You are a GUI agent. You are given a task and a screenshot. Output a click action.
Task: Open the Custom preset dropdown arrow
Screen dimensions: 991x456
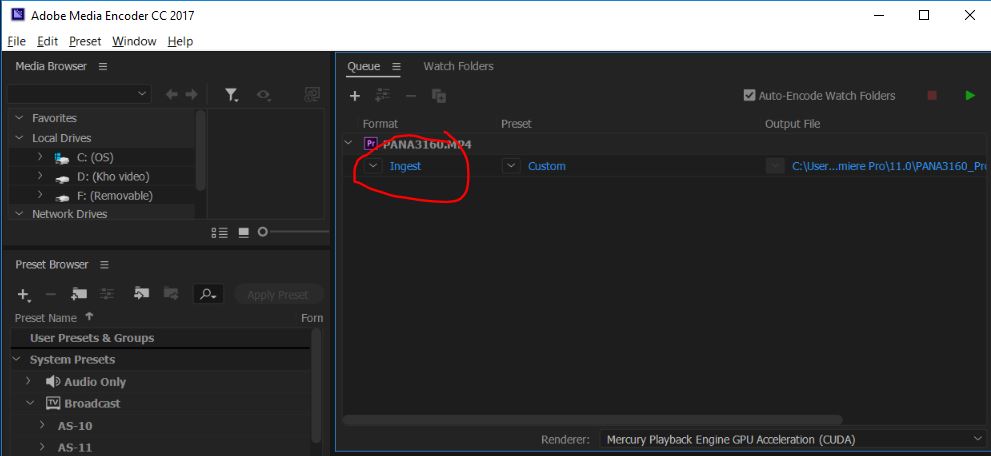511,166
